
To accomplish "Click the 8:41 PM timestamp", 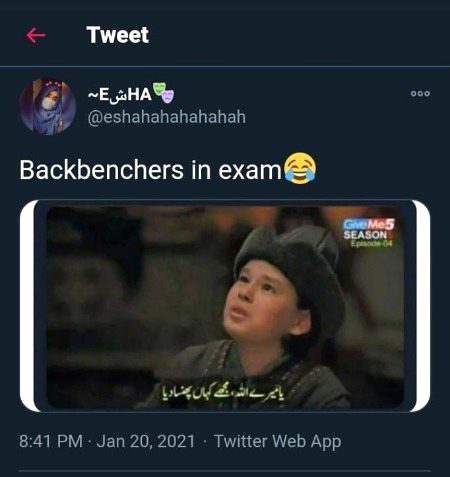I will [51, 441].
